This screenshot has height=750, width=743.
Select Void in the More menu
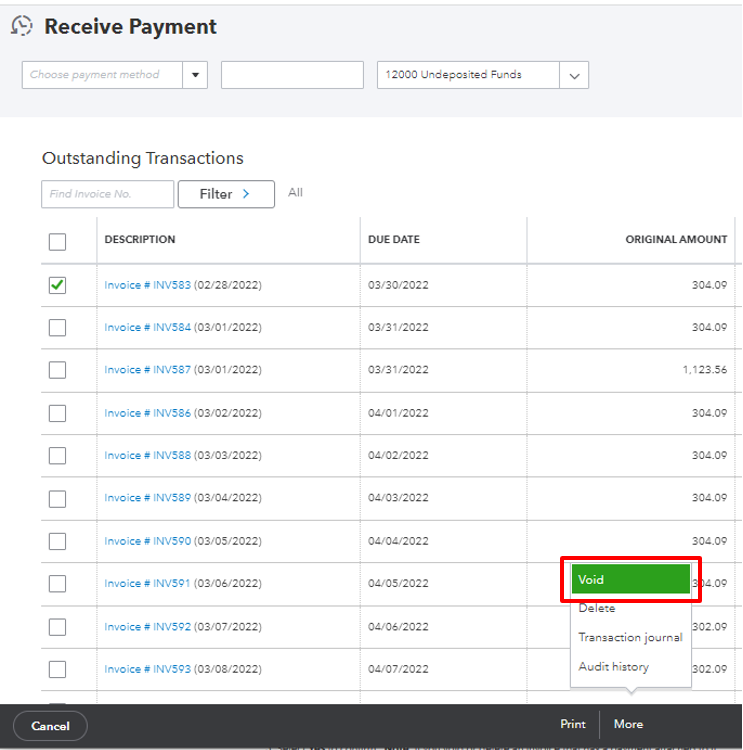click(x=631, y=579)
